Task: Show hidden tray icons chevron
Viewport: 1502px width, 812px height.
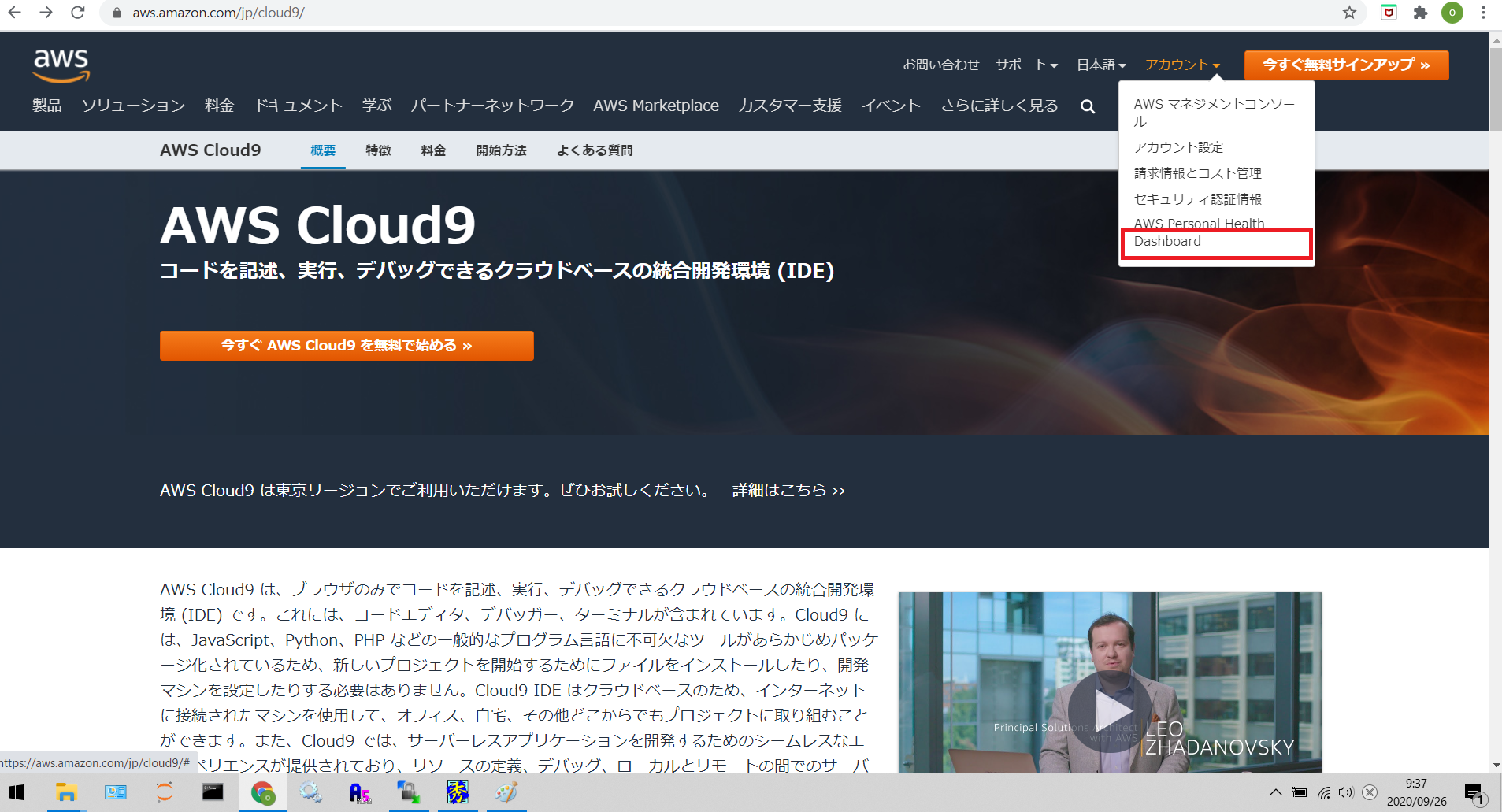Action: click(x=1275, y=792)
